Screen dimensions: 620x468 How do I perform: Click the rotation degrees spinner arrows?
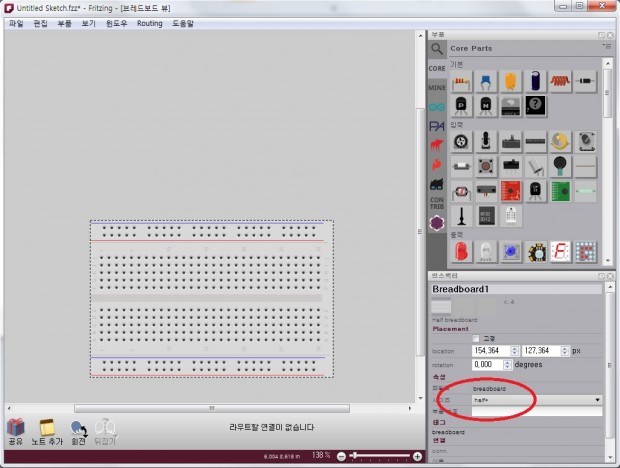coord(515,365)
